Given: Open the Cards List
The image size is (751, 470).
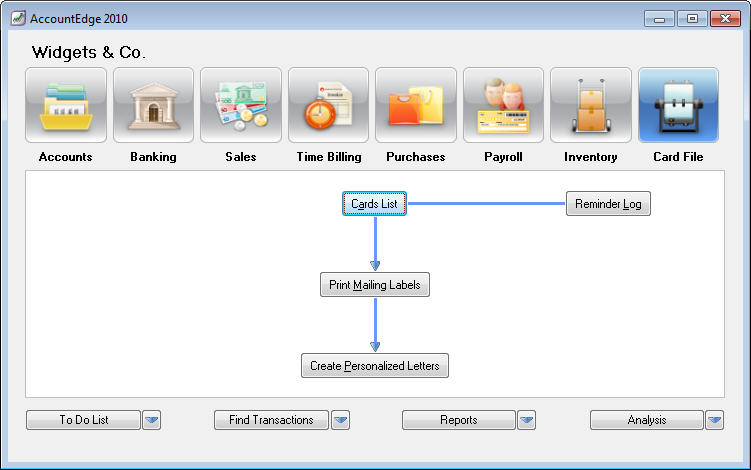Looking at the screenshot, I should coord(375,204).
